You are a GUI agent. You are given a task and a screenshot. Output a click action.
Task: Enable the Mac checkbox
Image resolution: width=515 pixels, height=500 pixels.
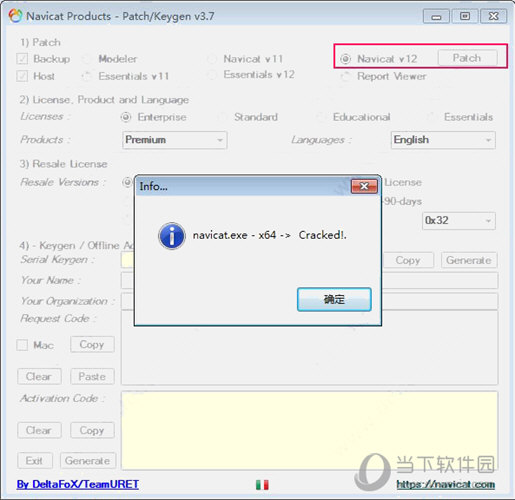[22, 345]
